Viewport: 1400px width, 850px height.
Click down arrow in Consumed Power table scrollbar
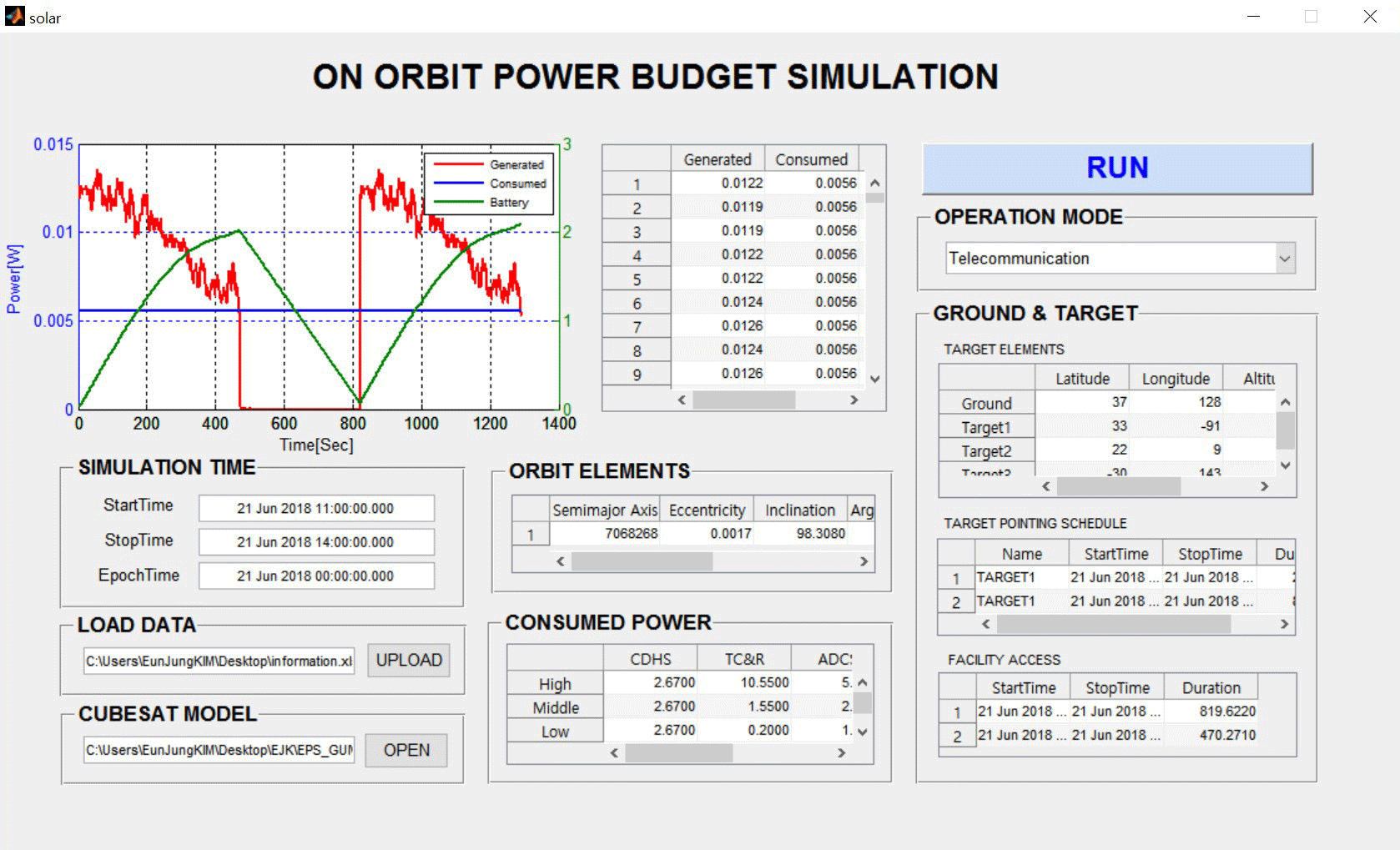tap(863, 732)
